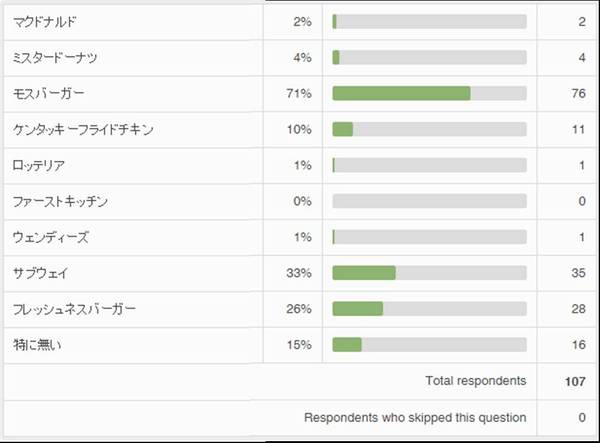Click the total count 107

[x=574, y=381]
